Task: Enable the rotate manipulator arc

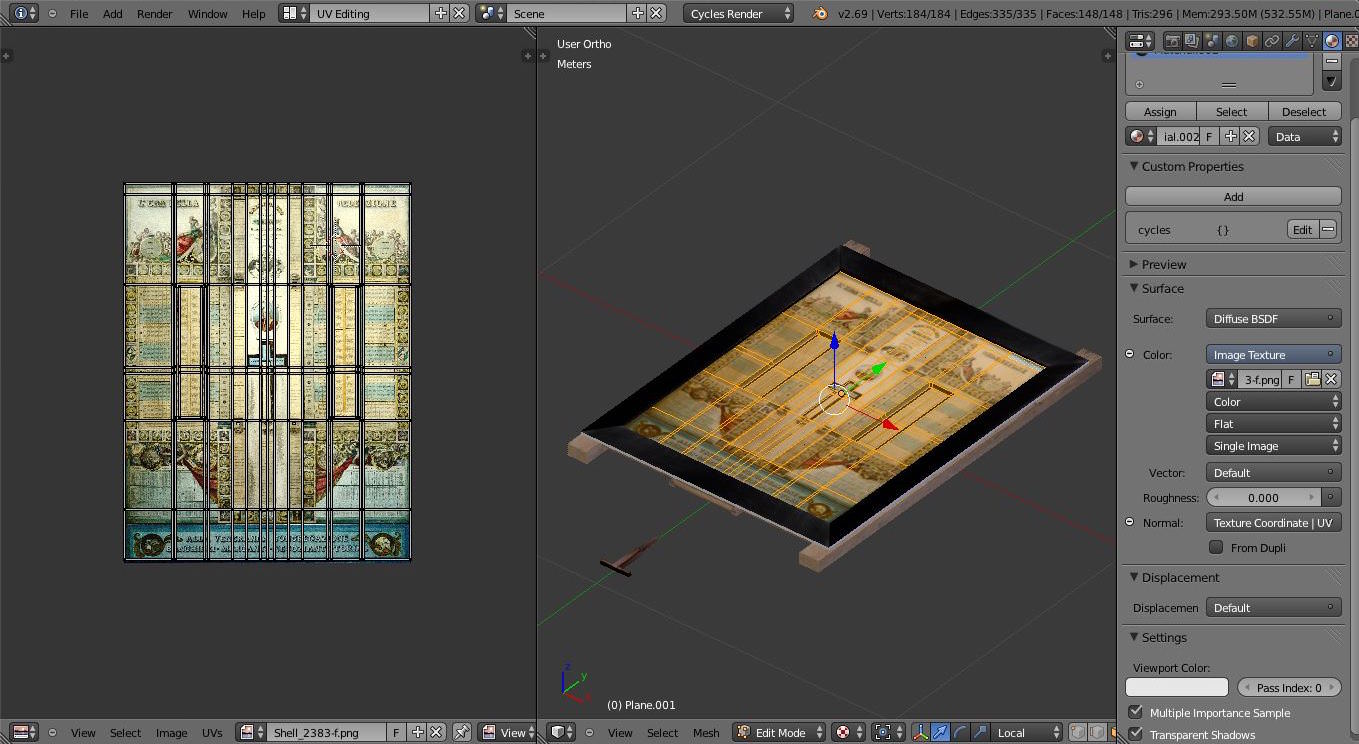Action: 960,732
